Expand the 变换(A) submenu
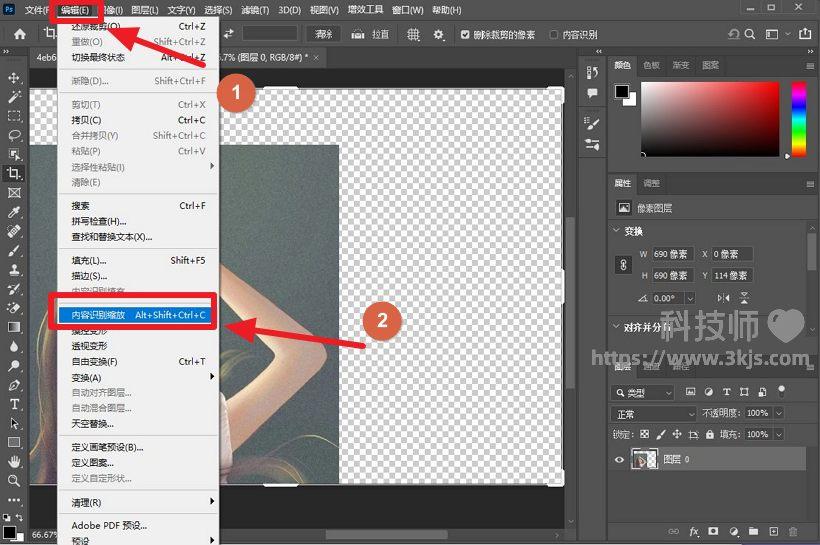Screen dimensions: 820x545 tap(139, 377)
